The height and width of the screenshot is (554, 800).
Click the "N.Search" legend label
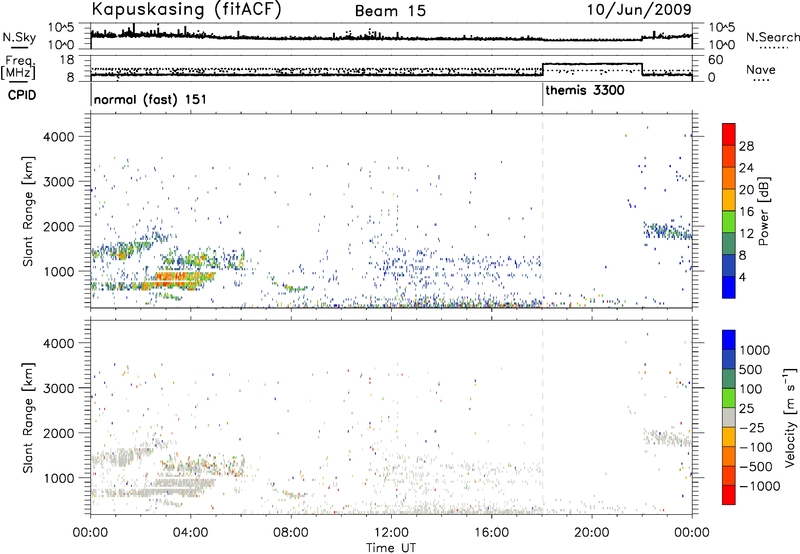[x=773, y=37]
